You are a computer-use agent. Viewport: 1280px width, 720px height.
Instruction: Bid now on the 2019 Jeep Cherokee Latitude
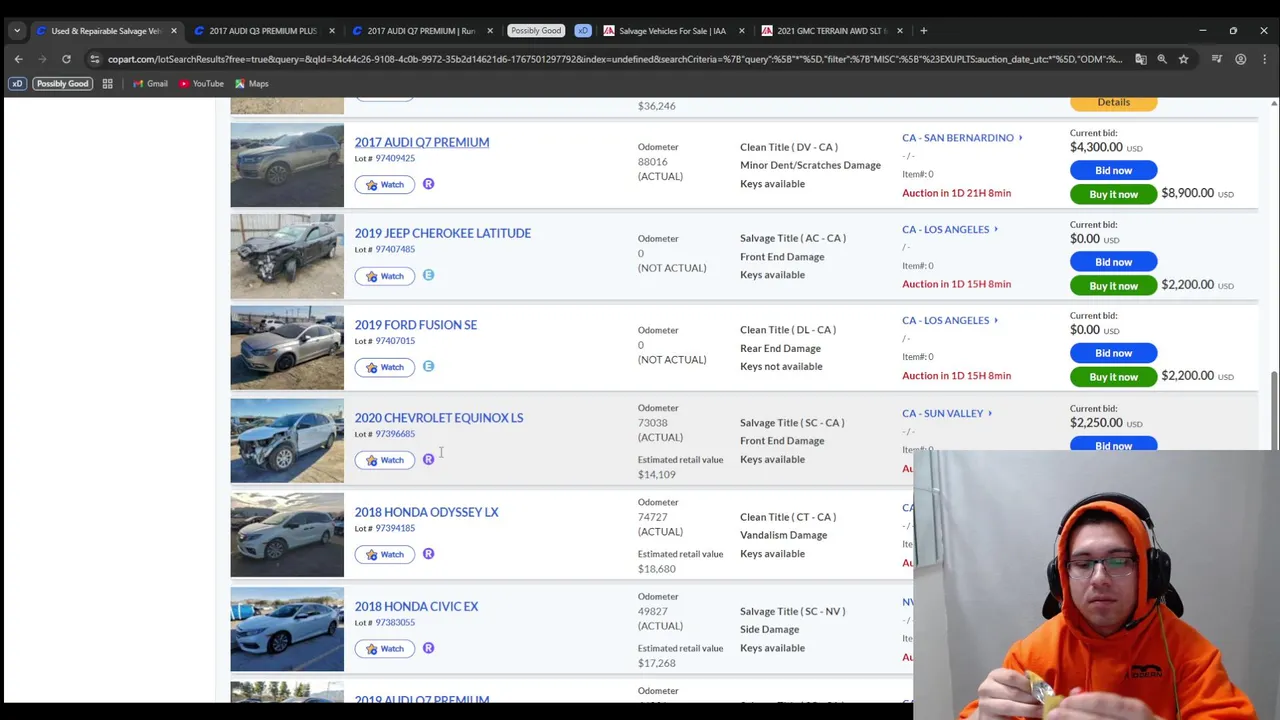tap(1113, 262)
